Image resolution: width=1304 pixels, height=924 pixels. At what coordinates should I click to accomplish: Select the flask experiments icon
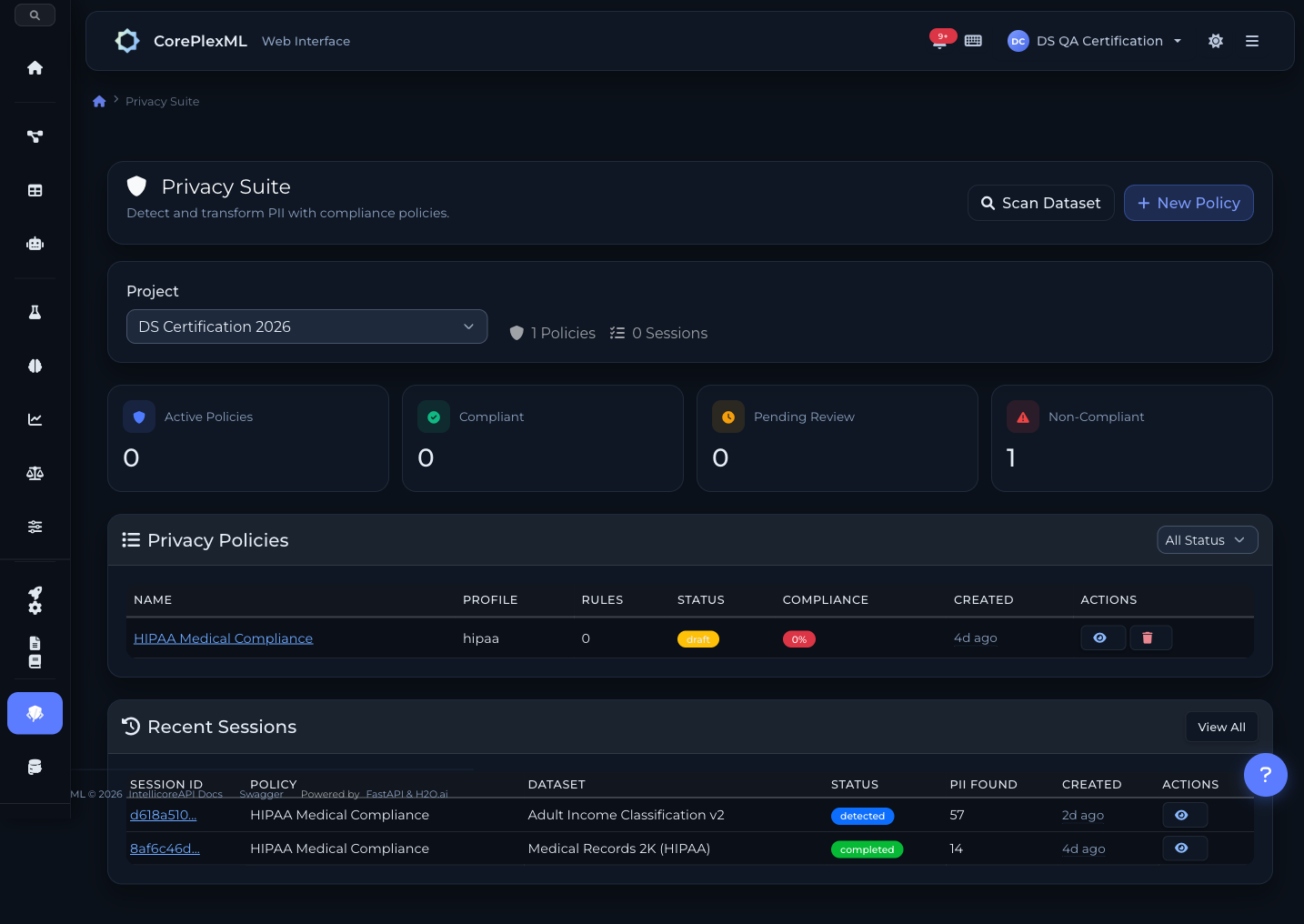(35, 311)
